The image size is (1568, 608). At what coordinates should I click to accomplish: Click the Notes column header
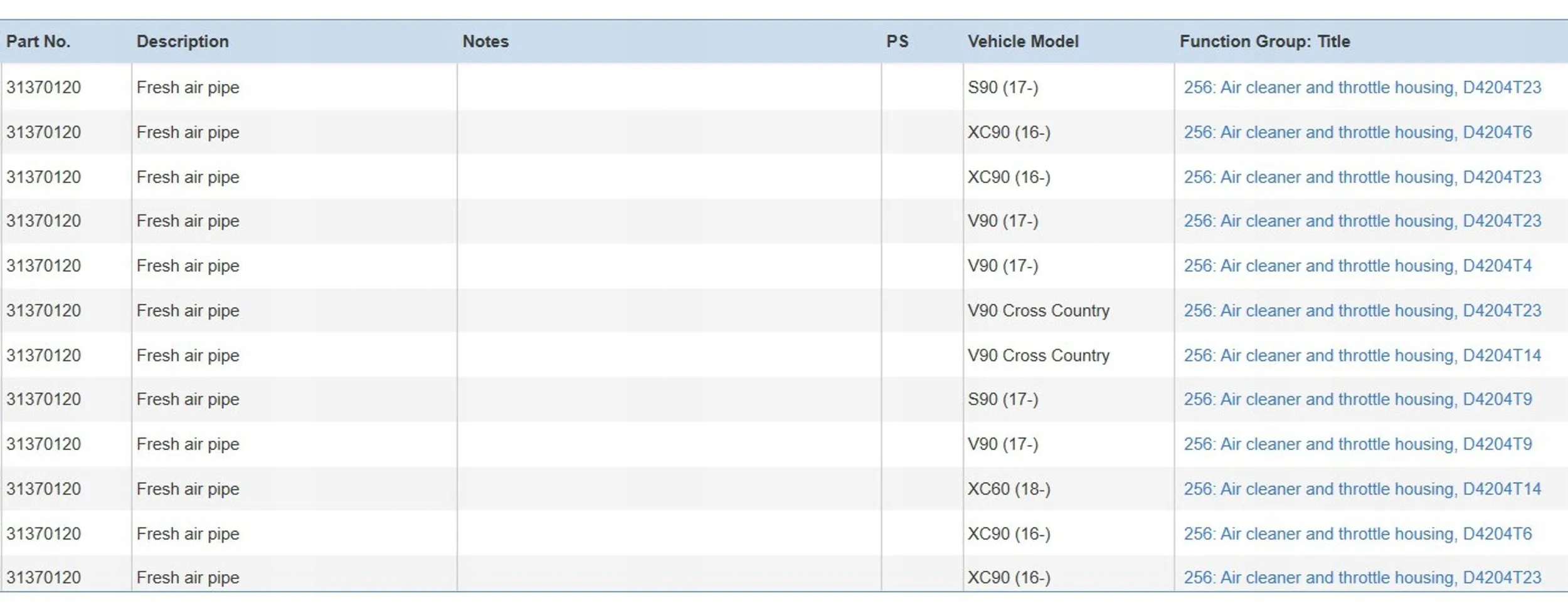485,41
